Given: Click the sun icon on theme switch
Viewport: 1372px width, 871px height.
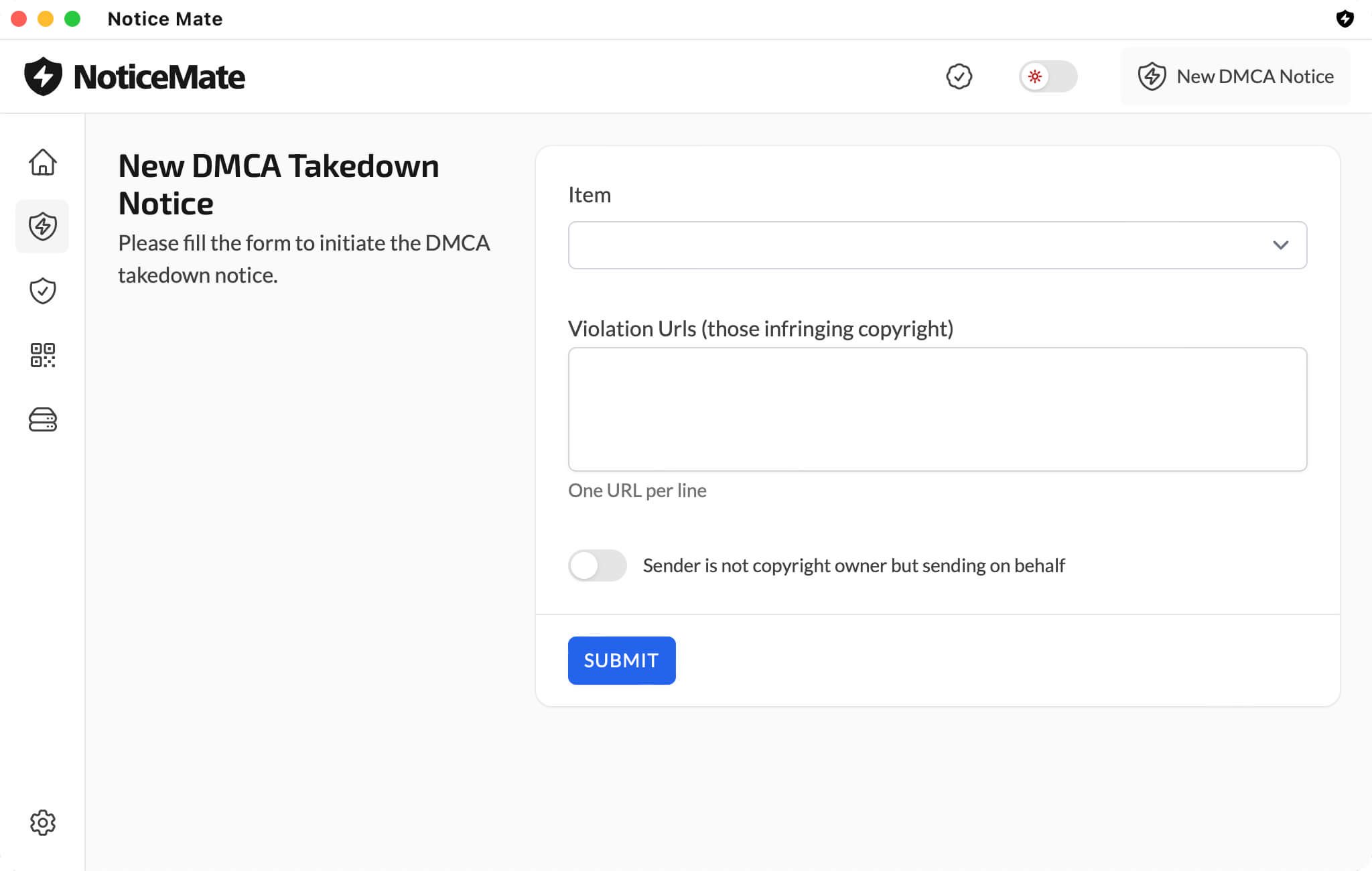Looking at the screenshot, I should click(x=1035, y=76).
